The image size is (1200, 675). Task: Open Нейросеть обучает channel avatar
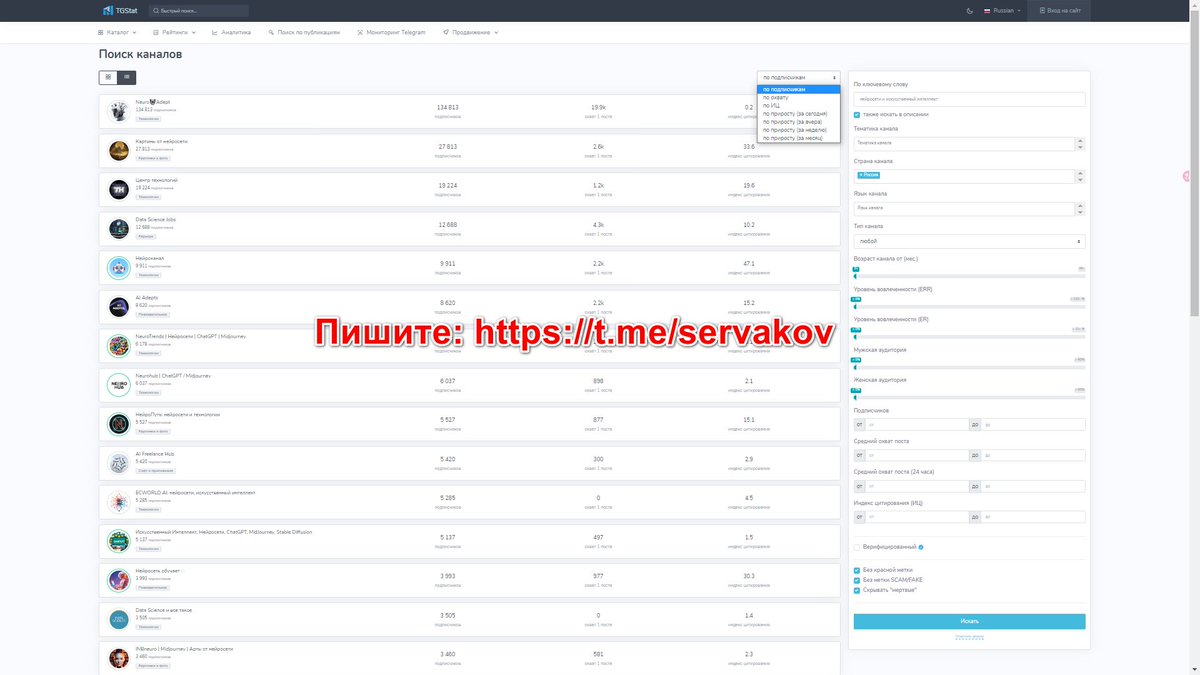(x=119, y=580)
